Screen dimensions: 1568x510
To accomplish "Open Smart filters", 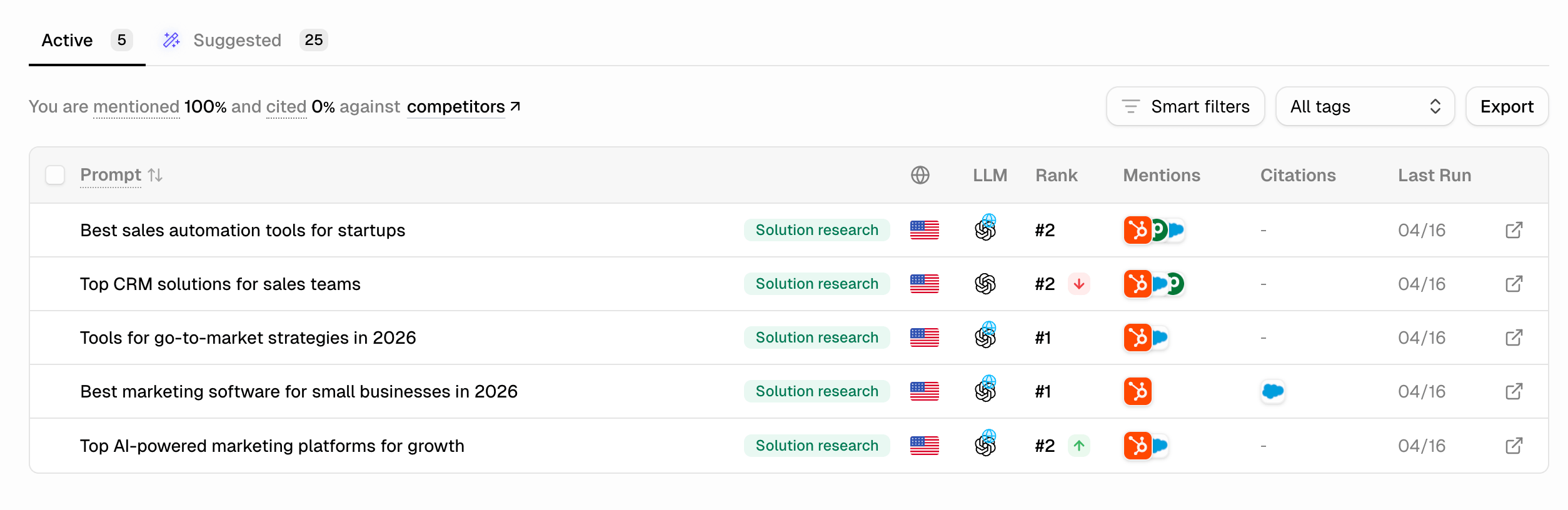I will pyautogui.click(x=1185, y=107).
